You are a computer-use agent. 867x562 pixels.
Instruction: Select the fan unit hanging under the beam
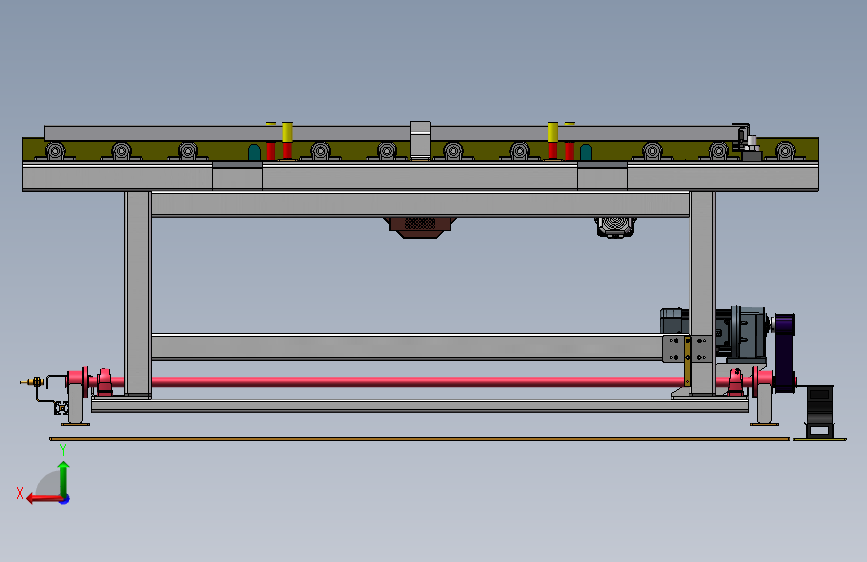tap(615, 227)
